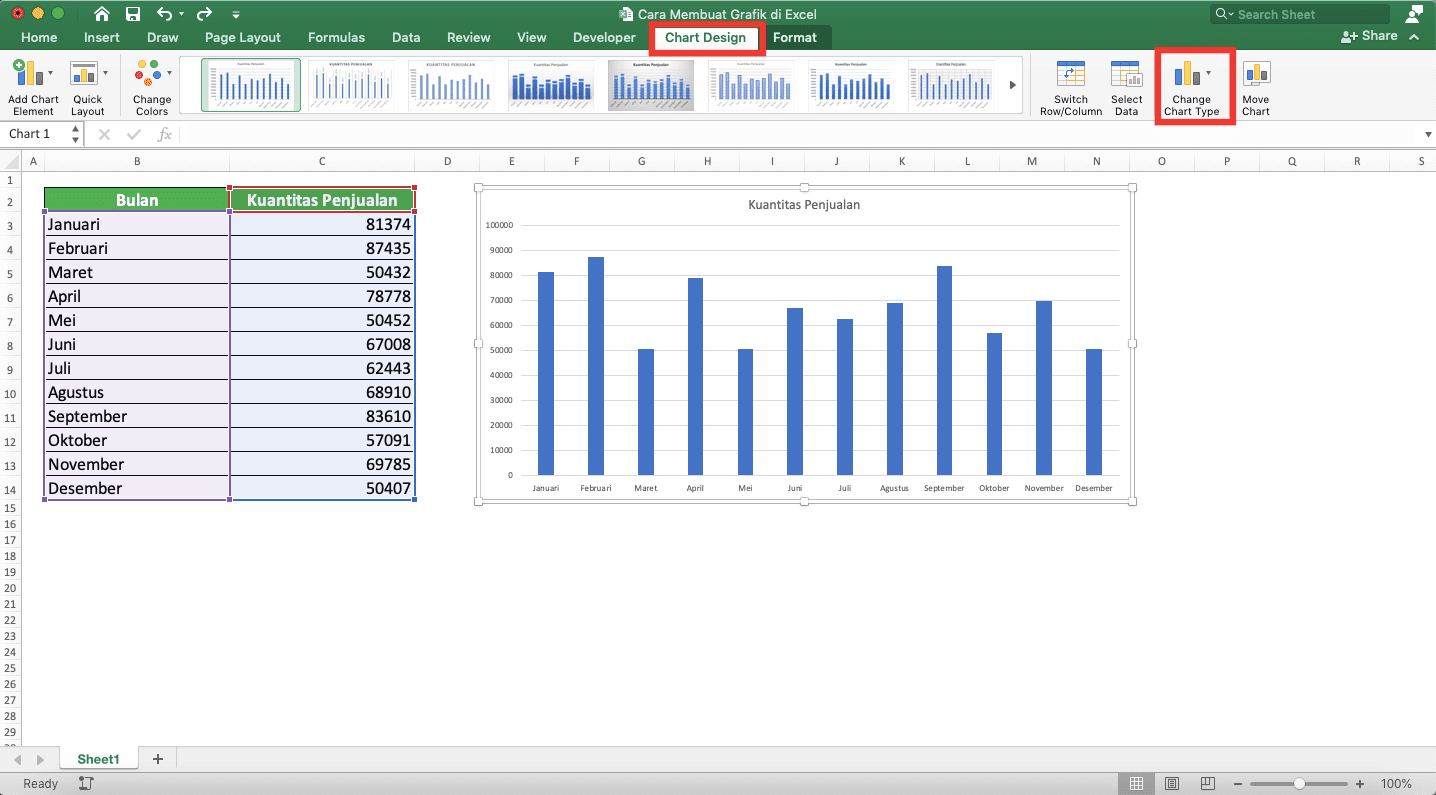Go to previous sheet arrow
1436x795 pixels.
pyautogui.click(x=17, y=760)
